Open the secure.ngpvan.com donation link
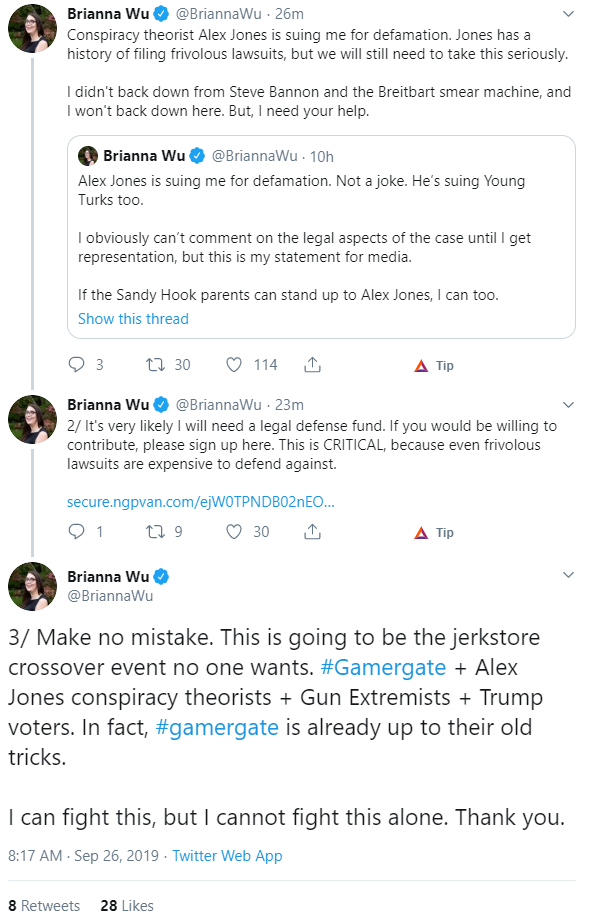This screenshot has height=916, width=589. (x=200, y=502)
